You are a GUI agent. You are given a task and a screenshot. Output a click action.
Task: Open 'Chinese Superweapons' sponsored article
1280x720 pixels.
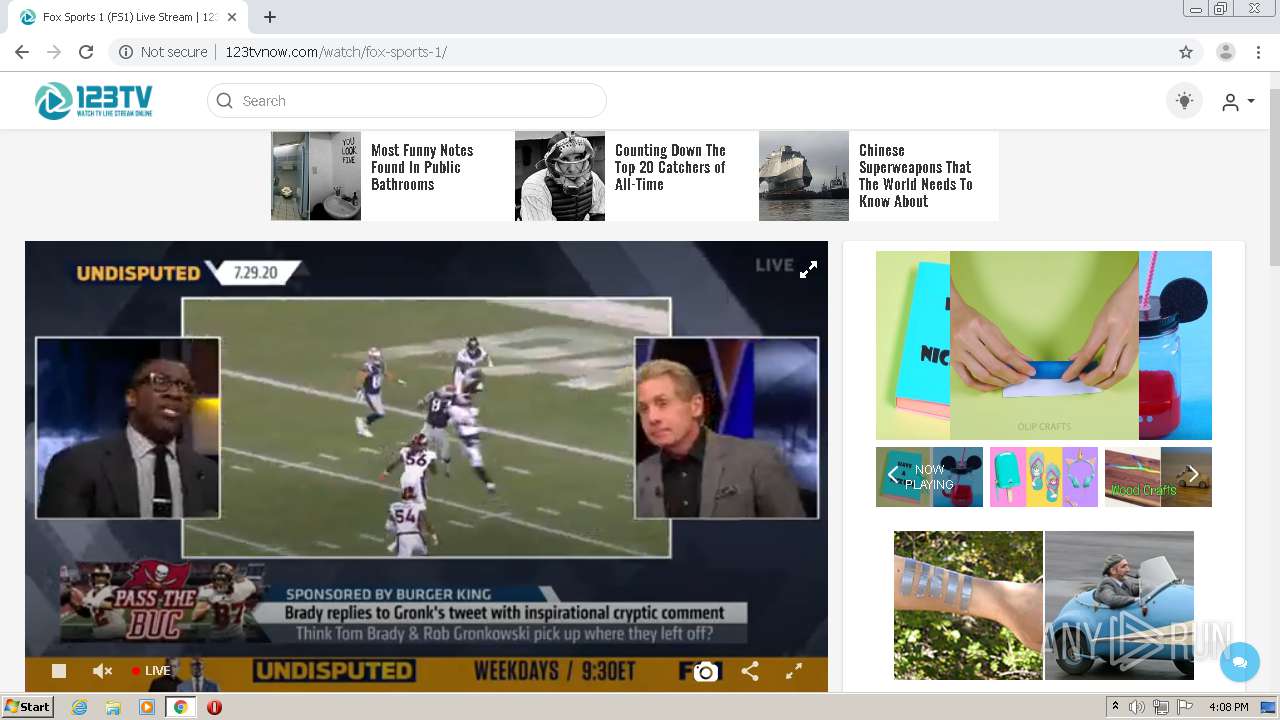tap(916, 176)
